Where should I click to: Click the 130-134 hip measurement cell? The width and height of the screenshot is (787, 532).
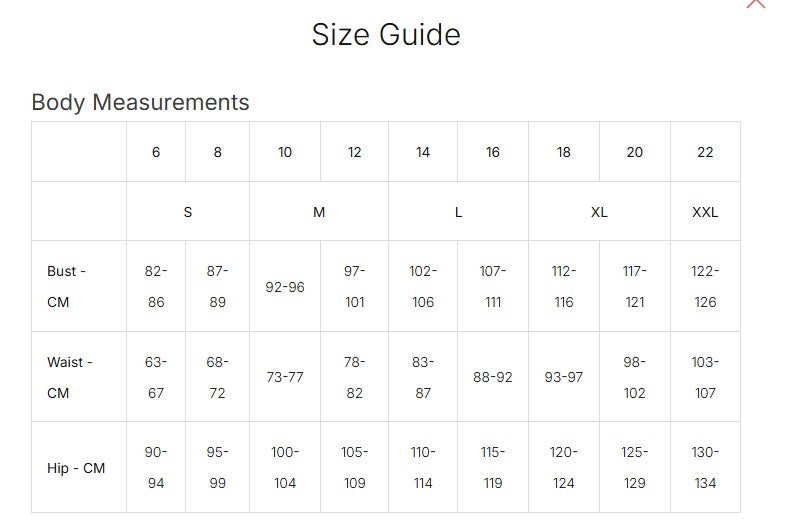point(705,468)
